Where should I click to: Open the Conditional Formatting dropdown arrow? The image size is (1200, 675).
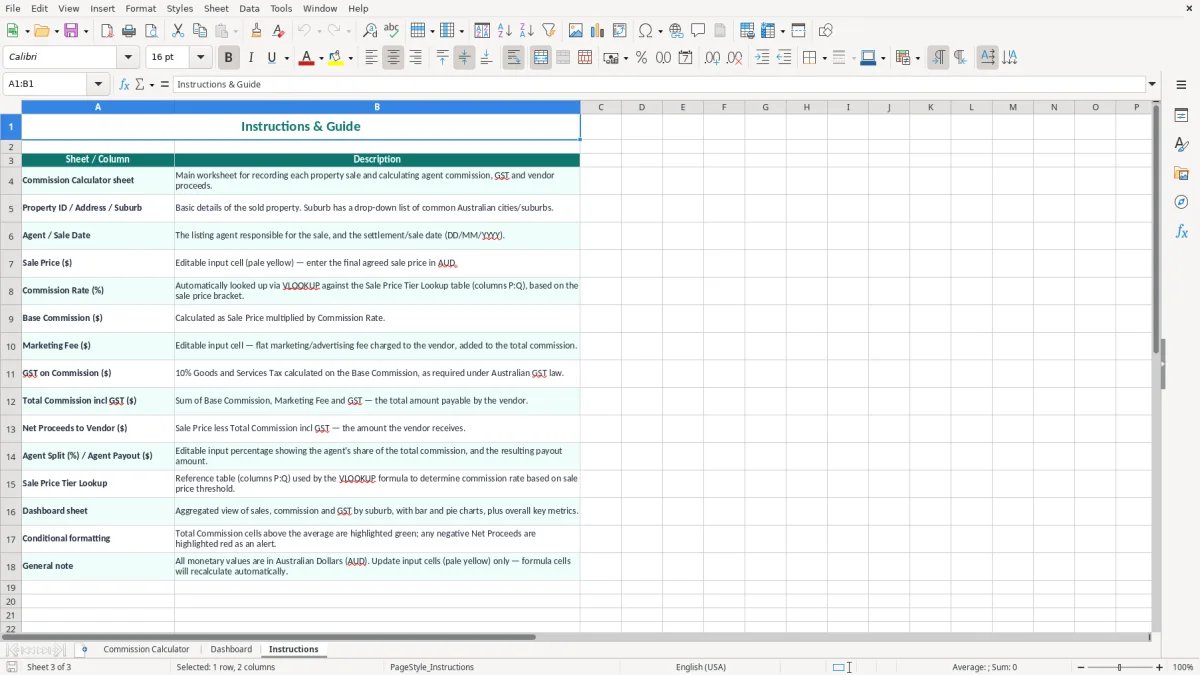tap(917, 58)
